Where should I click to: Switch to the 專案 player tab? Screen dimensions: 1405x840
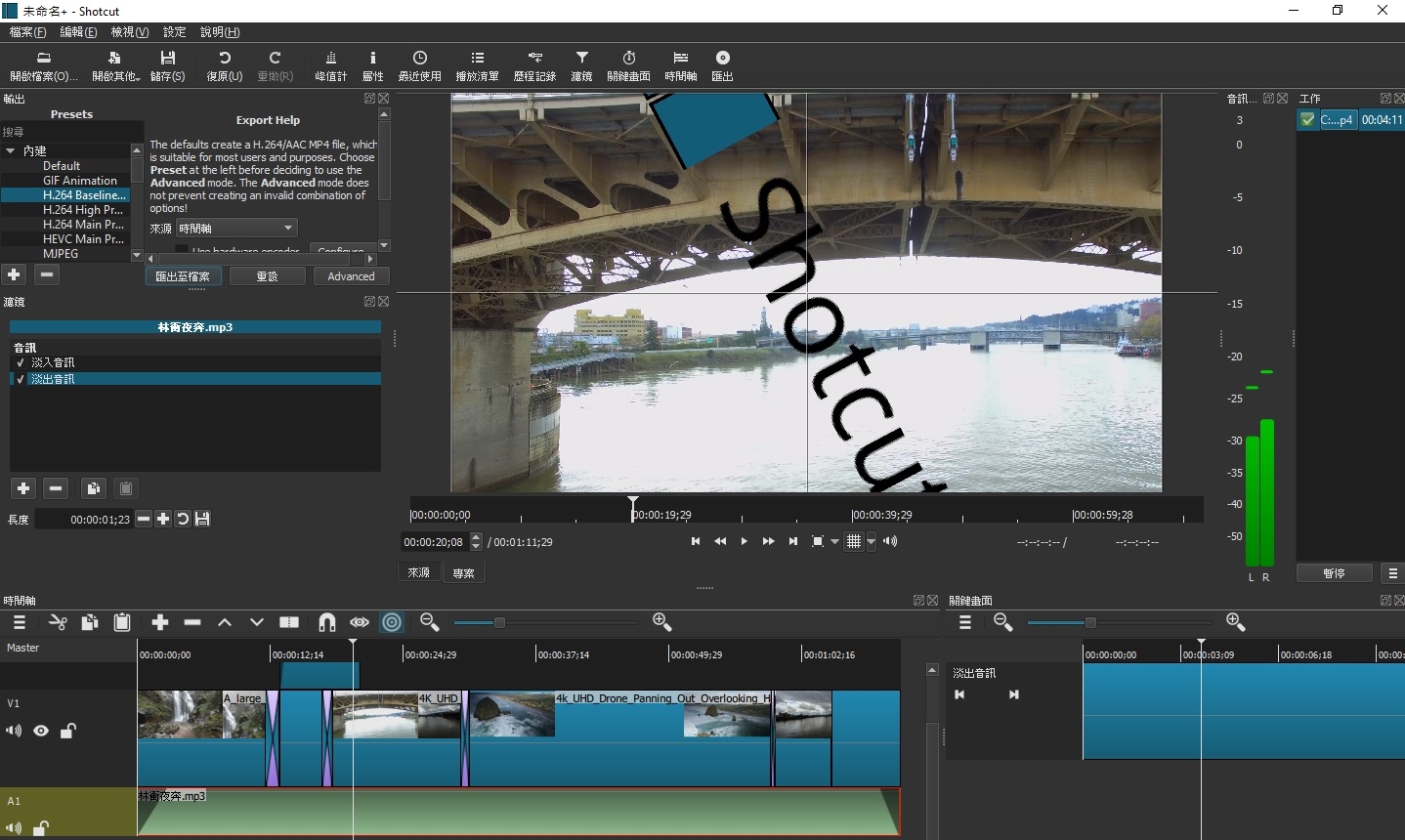[x=463, y=572]
